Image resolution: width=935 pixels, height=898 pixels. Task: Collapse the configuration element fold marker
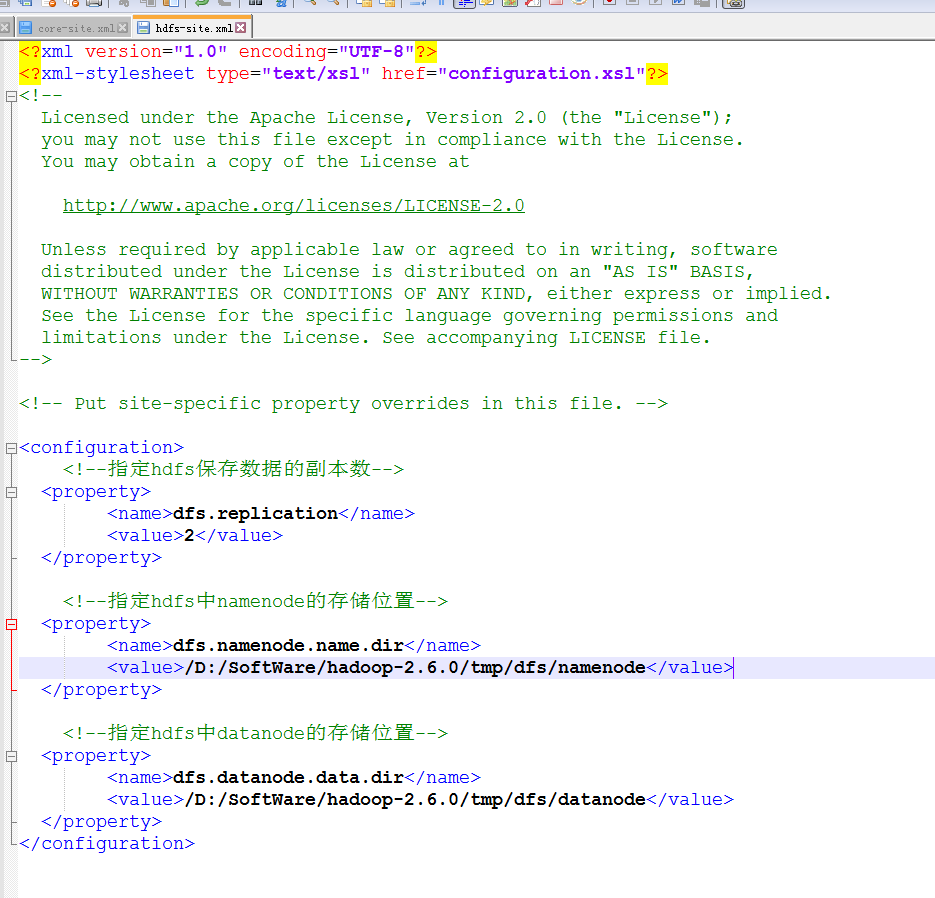tap(11, 448)
